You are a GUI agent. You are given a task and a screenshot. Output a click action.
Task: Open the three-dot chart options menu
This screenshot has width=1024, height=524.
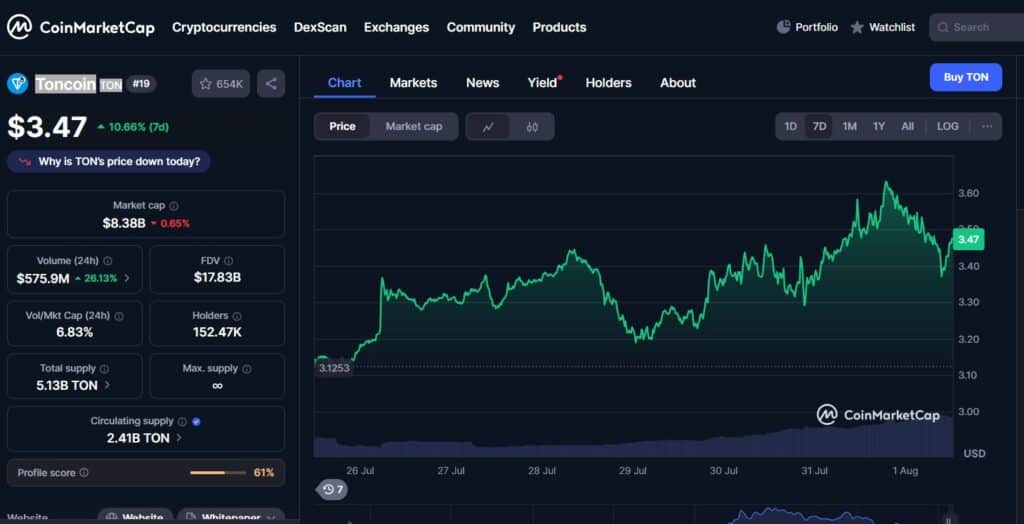987,126
